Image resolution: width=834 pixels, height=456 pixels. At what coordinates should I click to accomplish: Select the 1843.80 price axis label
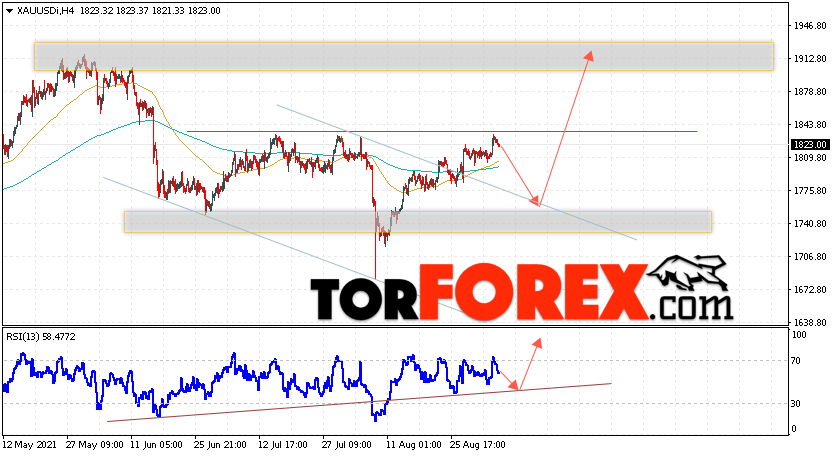810,125
